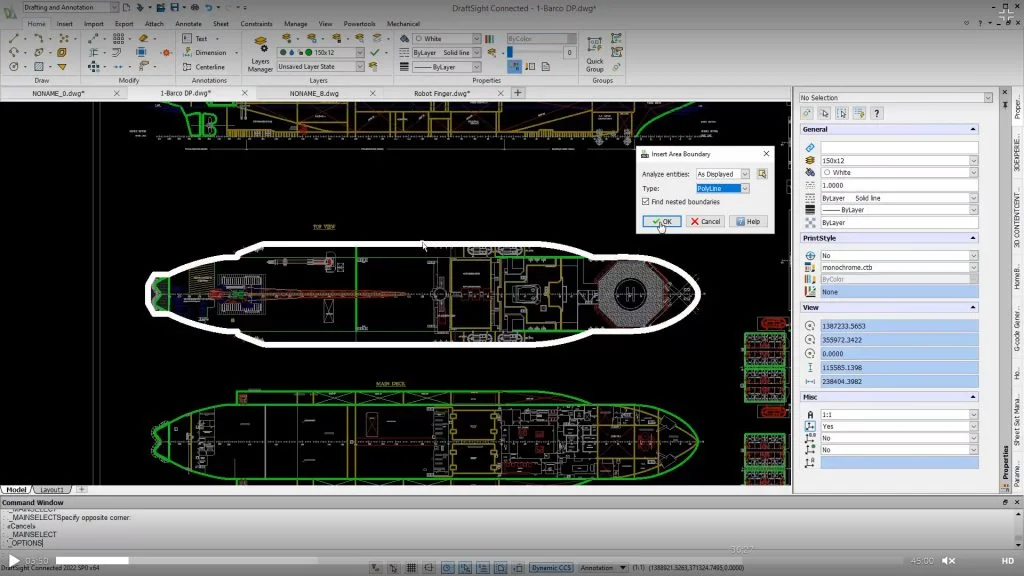Expand the Type PolyLine dropdown
The width and height of the screenshot is (1024, 576).
point(744,188)
